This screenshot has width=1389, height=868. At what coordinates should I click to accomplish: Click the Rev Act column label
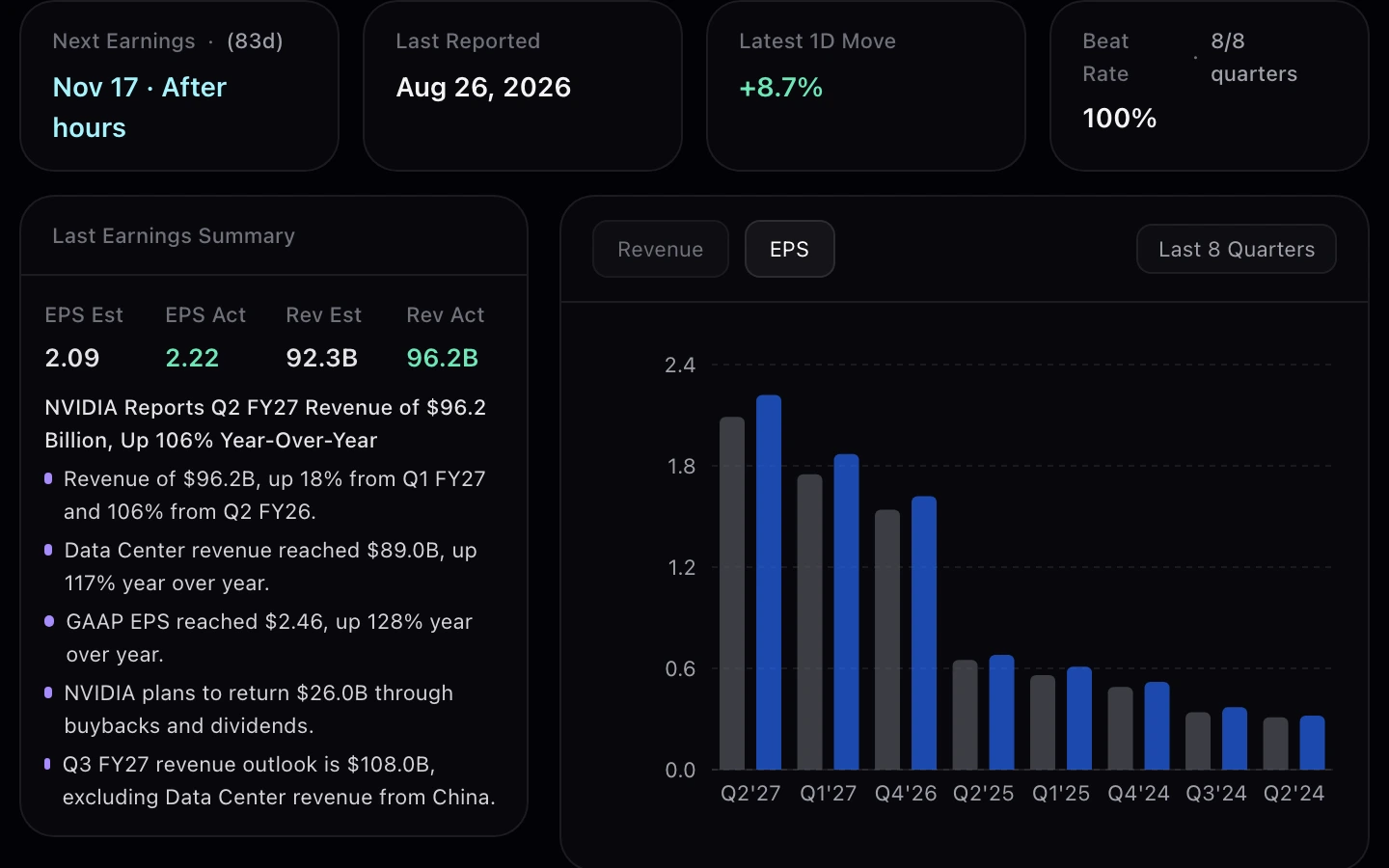click(446, 314)
